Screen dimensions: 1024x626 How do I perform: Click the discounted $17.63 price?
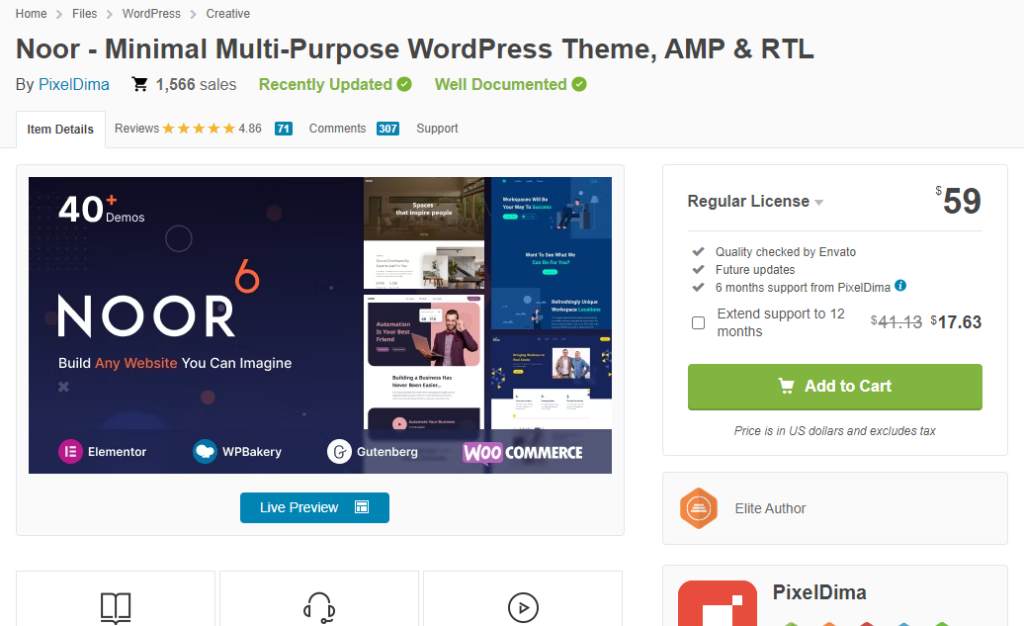956,322
